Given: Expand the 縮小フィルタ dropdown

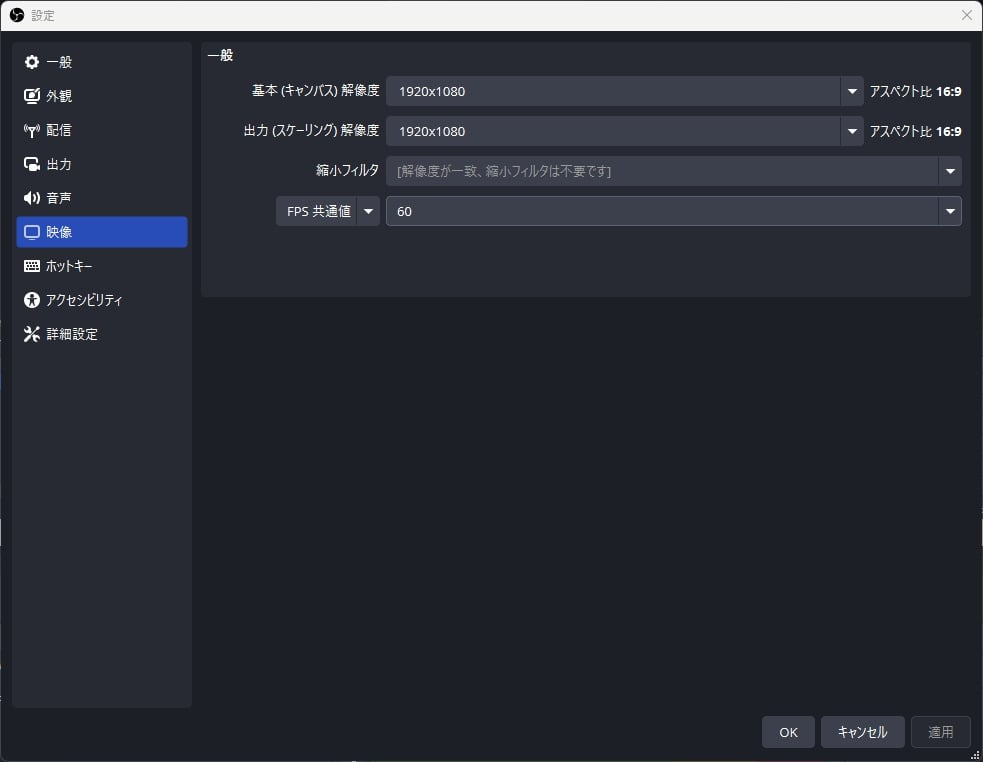Looking at the screenshot, I should 949,171.
